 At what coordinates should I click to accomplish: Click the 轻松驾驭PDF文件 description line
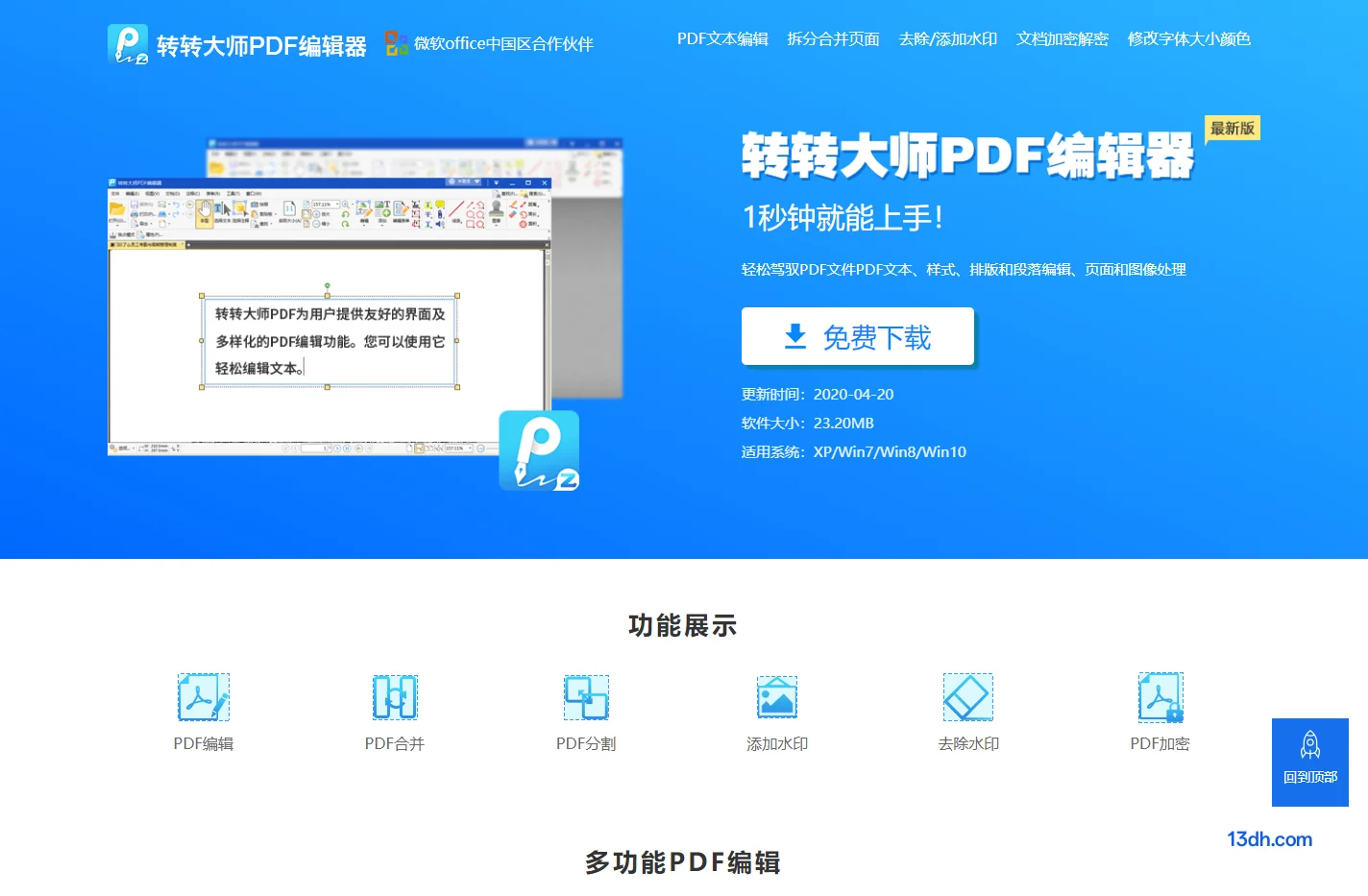tap(964, 270)
